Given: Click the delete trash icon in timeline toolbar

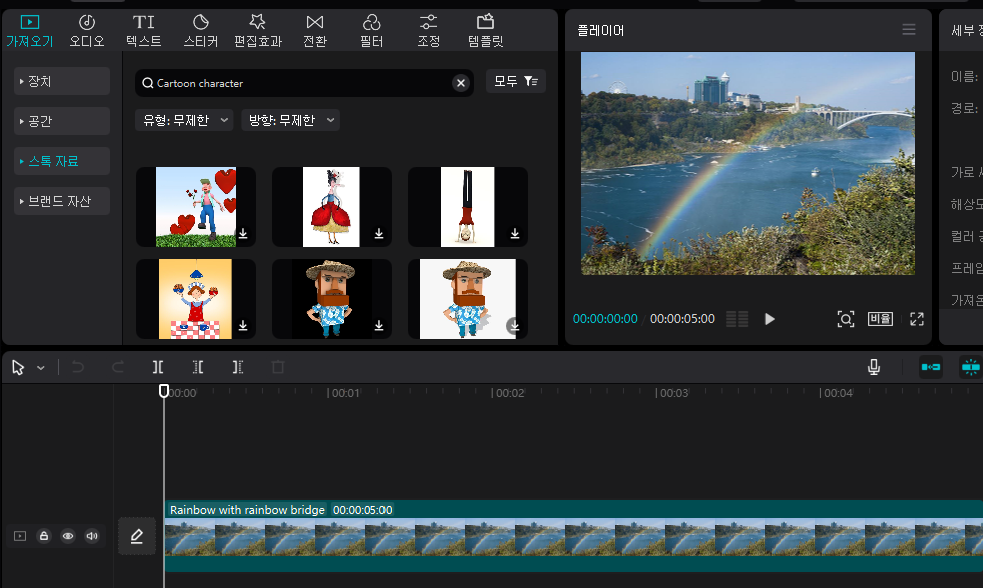Looking at the screenshot, I should coord(278,367).
